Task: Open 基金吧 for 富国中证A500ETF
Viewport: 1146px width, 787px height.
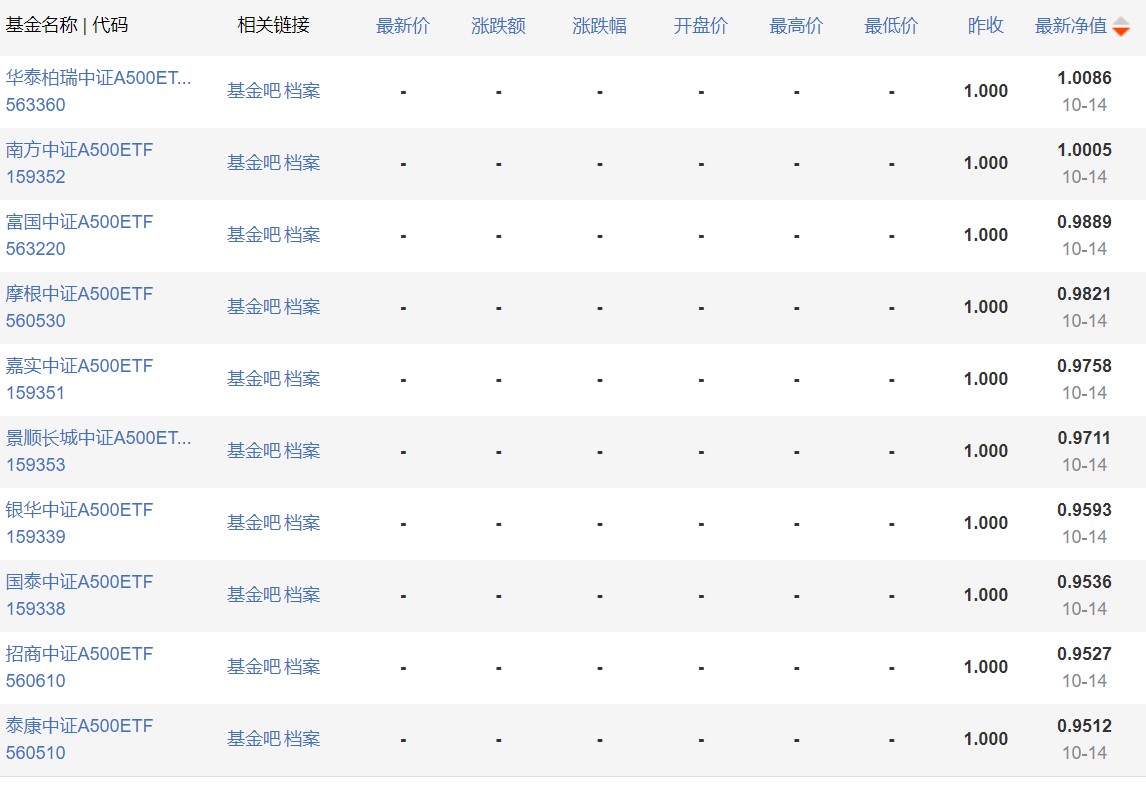Action: (x=254, y=235)
